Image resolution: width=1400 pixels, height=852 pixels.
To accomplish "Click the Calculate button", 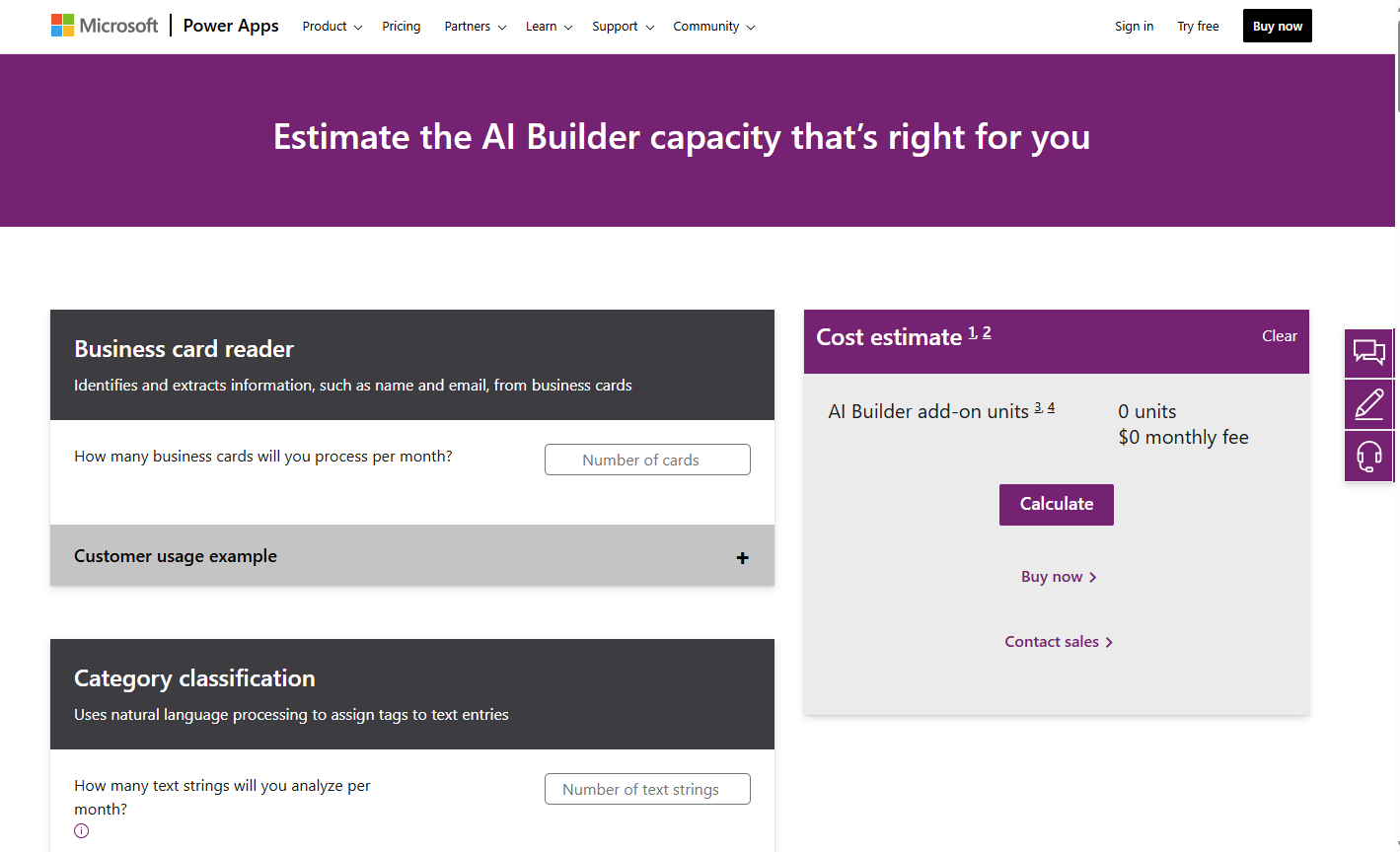I will [1056, 504].
